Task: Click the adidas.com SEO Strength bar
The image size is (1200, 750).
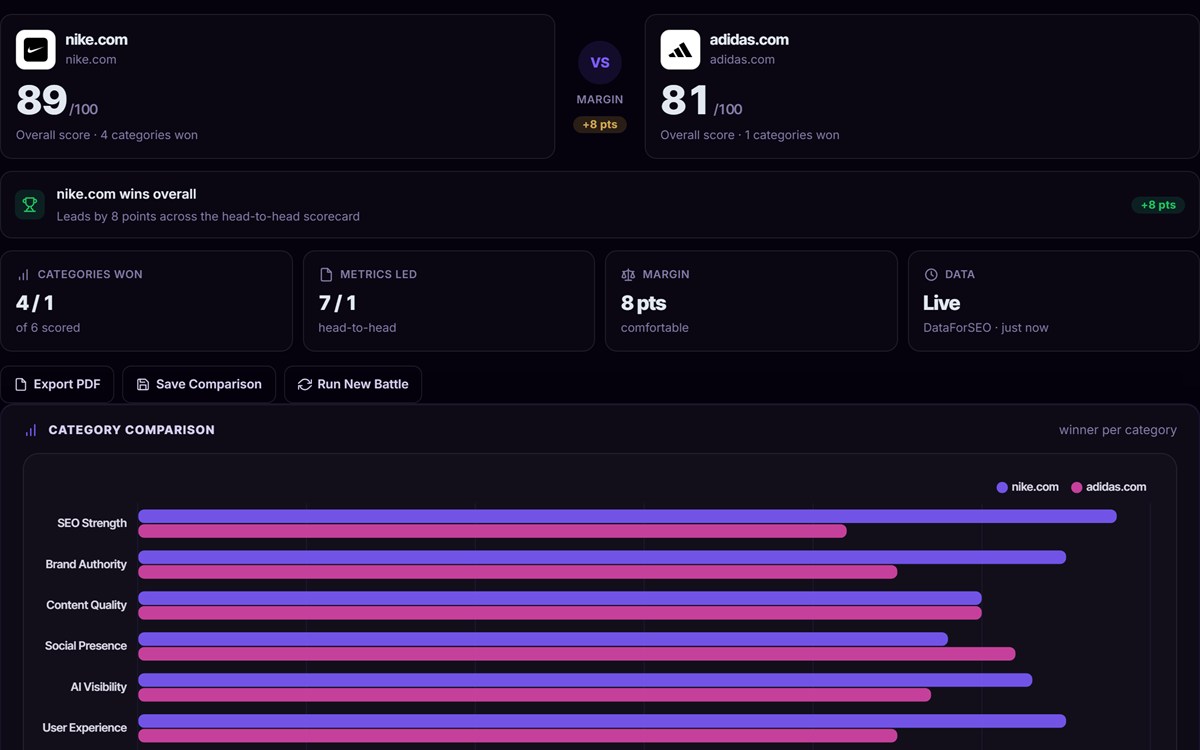Action: tap(492, 531)
